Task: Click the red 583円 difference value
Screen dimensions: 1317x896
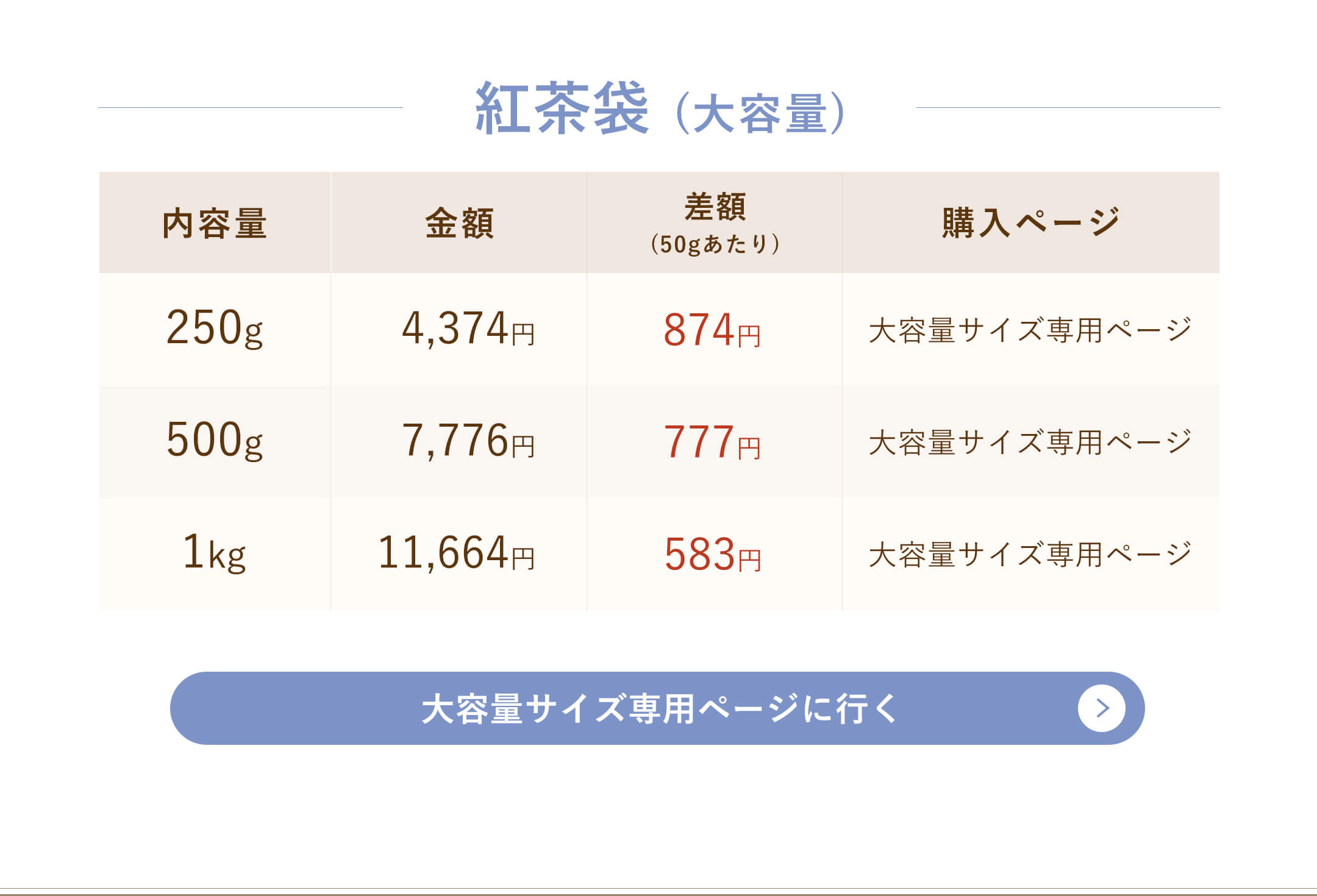Action: point(712,554)
